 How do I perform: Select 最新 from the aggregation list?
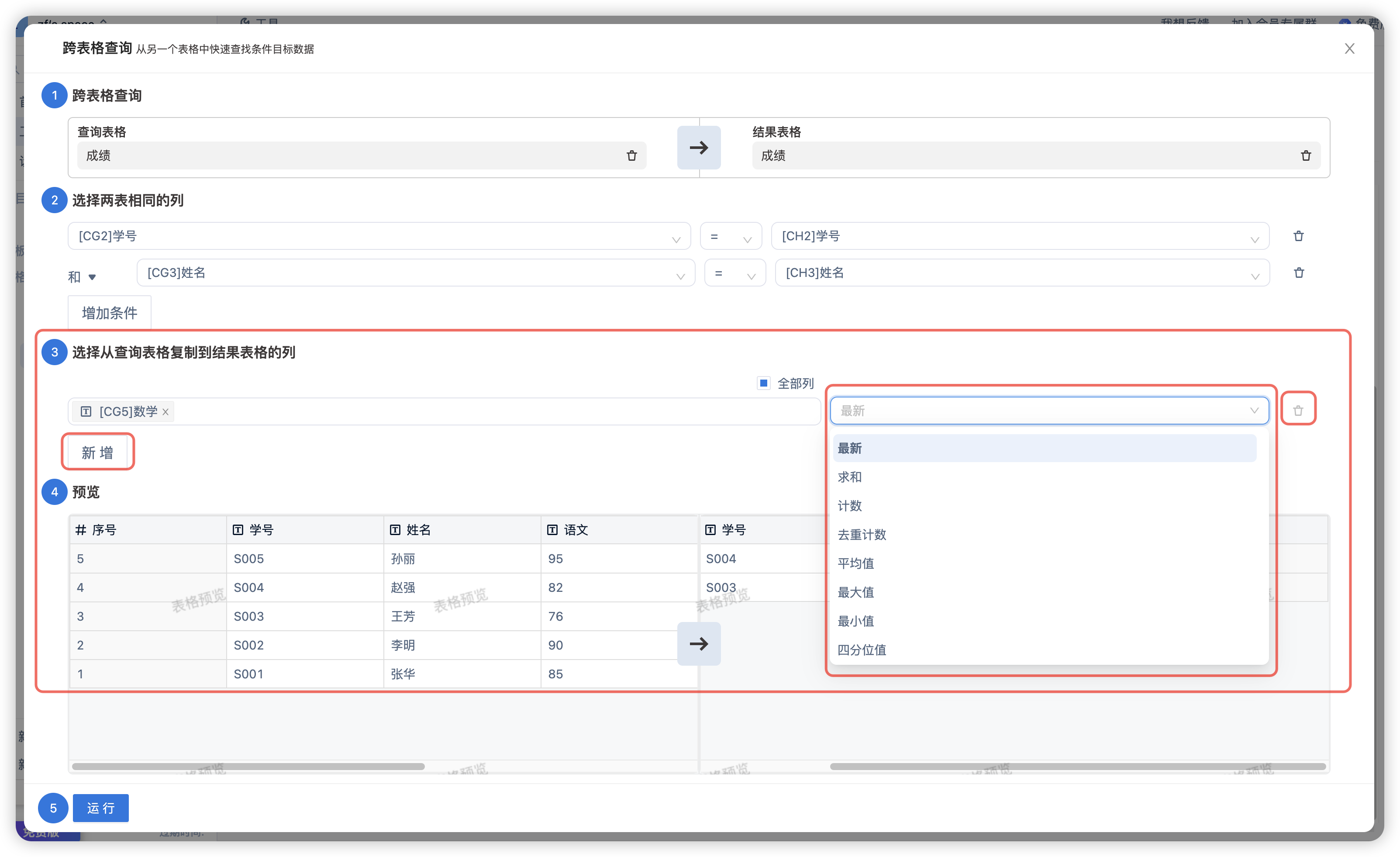pyautogui.click(x=1044, y=449)
